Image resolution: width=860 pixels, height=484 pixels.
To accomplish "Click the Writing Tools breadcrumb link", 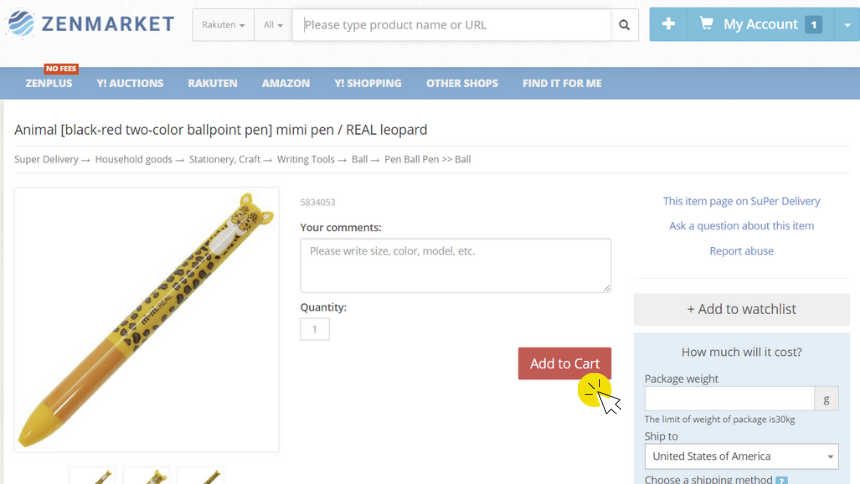I will pyautogui.click(x=305, y=159).
